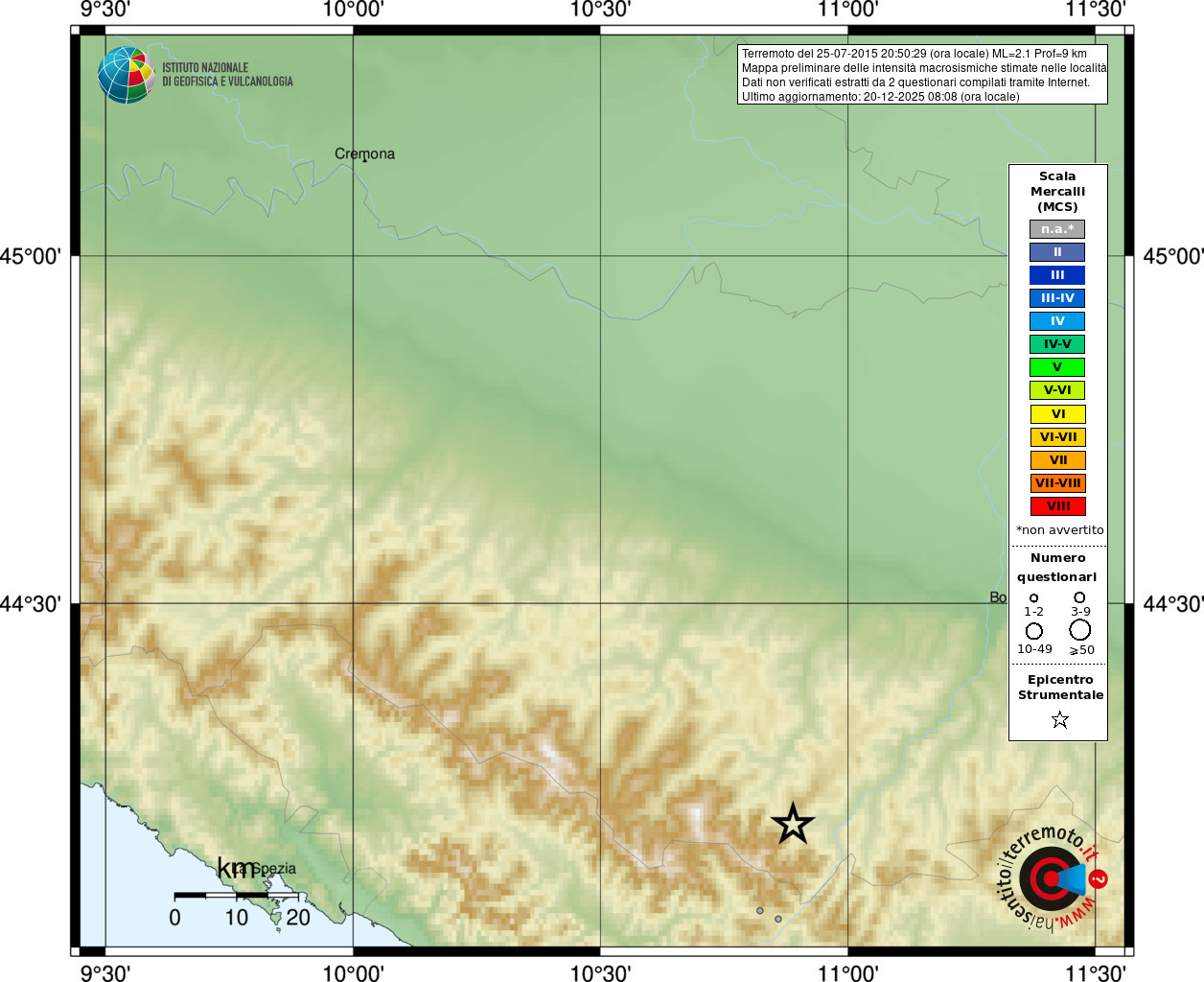This screenshot has height=982, width=1204.
Task: Select the III-IV blue legend swatch
Action: 1057,298
